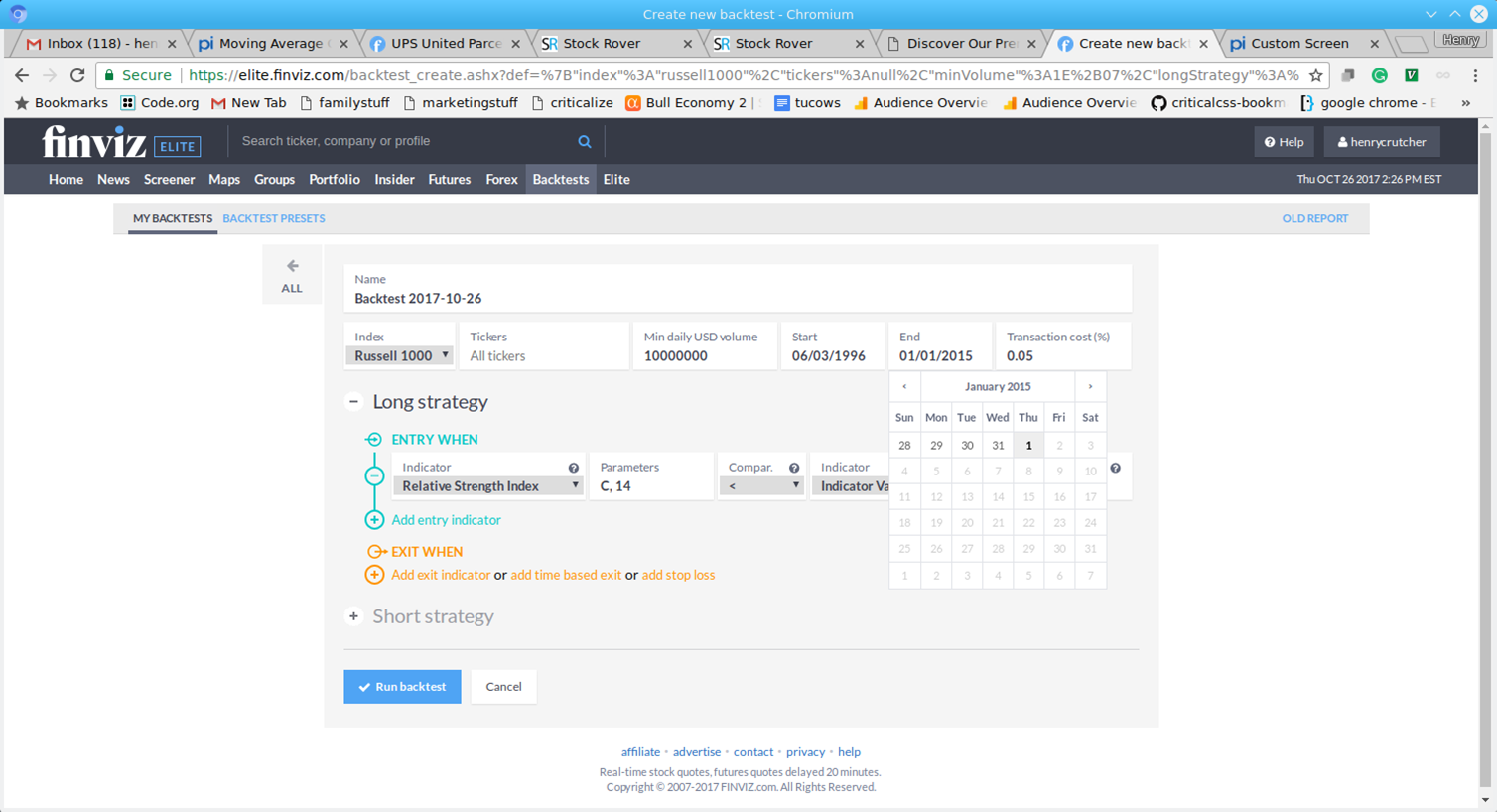Click the Run backtest button
1497x812 pixels.
tap(402, 687)
